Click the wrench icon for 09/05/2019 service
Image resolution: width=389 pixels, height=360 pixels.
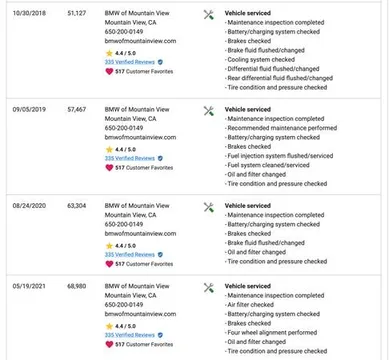pyautogui.click(x=209, y=111)
